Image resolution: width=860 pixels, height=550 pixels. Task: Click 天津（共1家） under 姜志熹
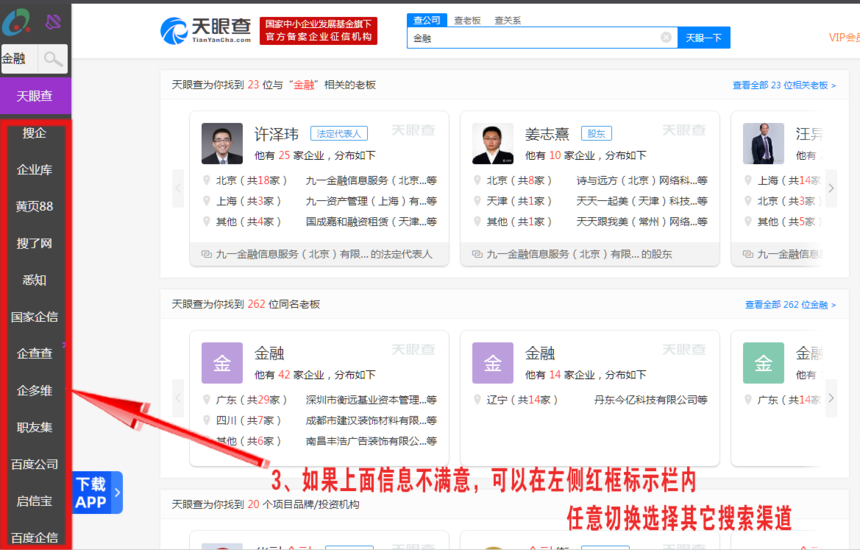coord(519,201)
